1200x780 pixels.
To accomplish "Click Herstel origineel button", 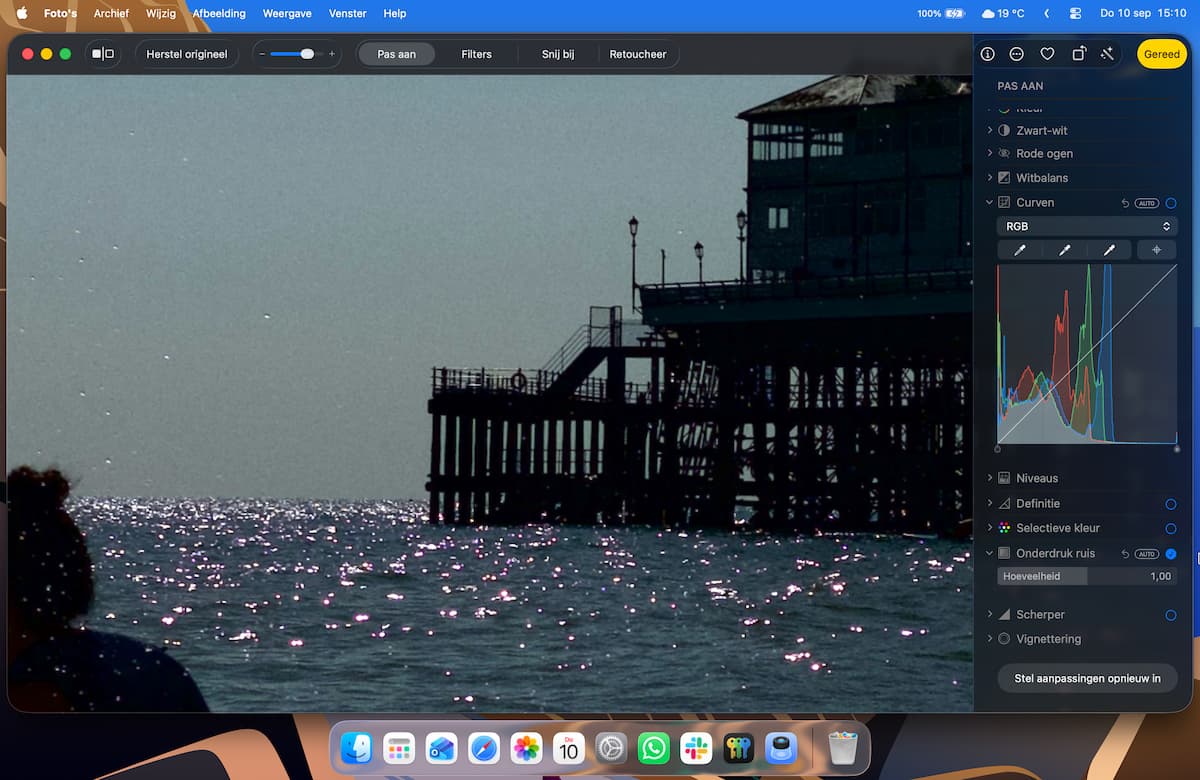I will point(187,54).
